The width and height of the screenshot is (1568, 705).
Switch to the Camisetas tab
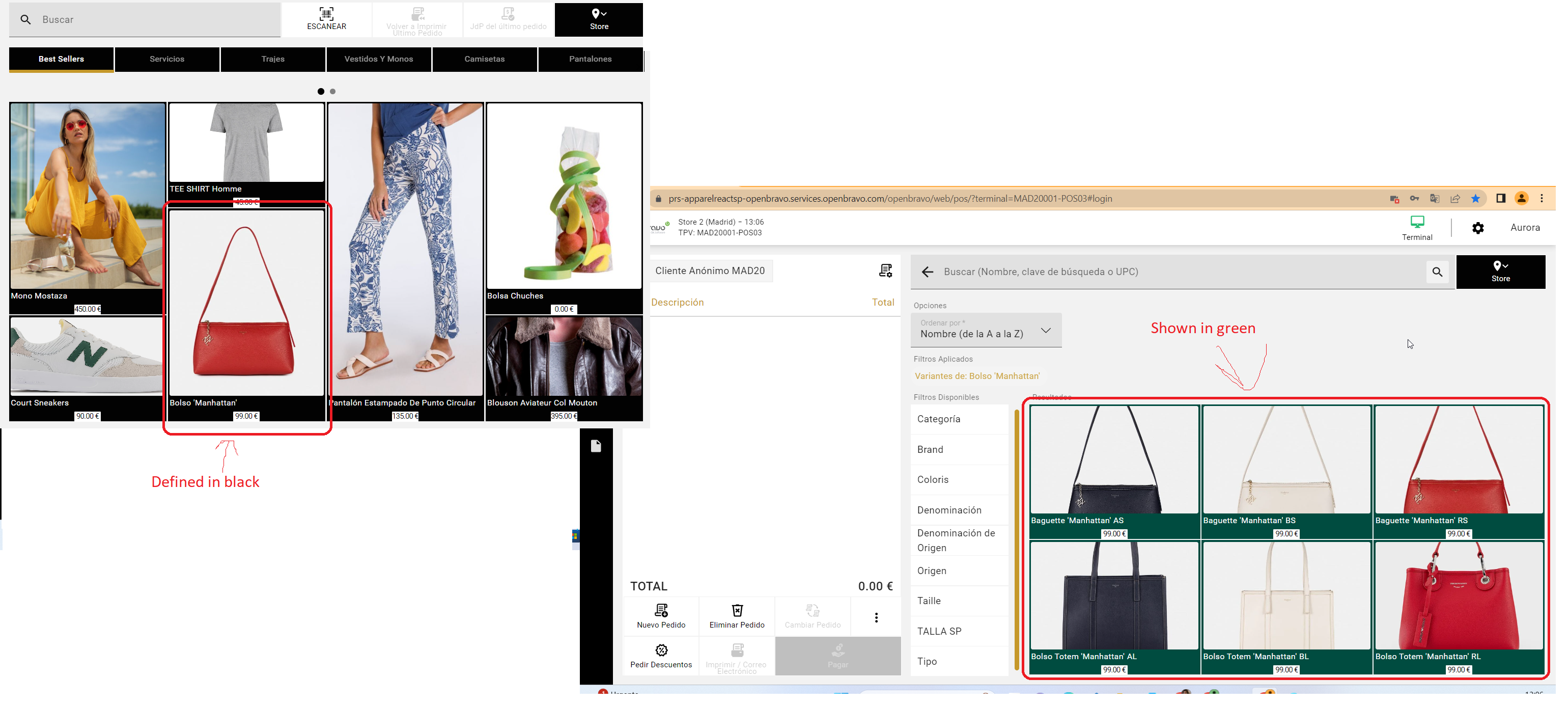tap(484, 59)
